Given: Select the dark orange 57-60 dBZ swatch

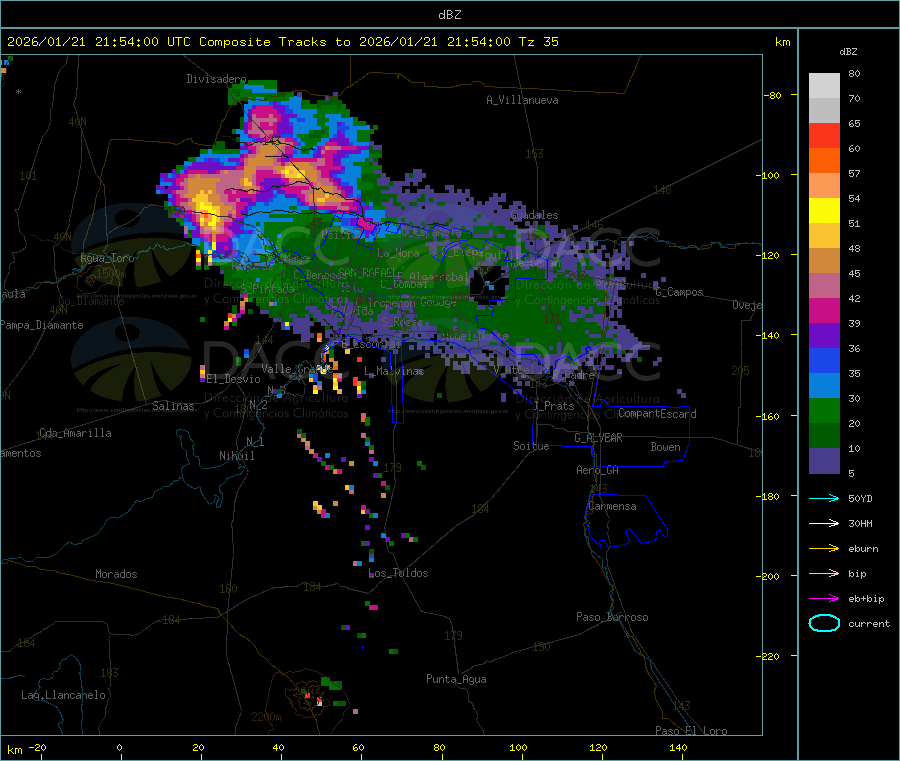Looking at the screenshot, I should [824, 161].
